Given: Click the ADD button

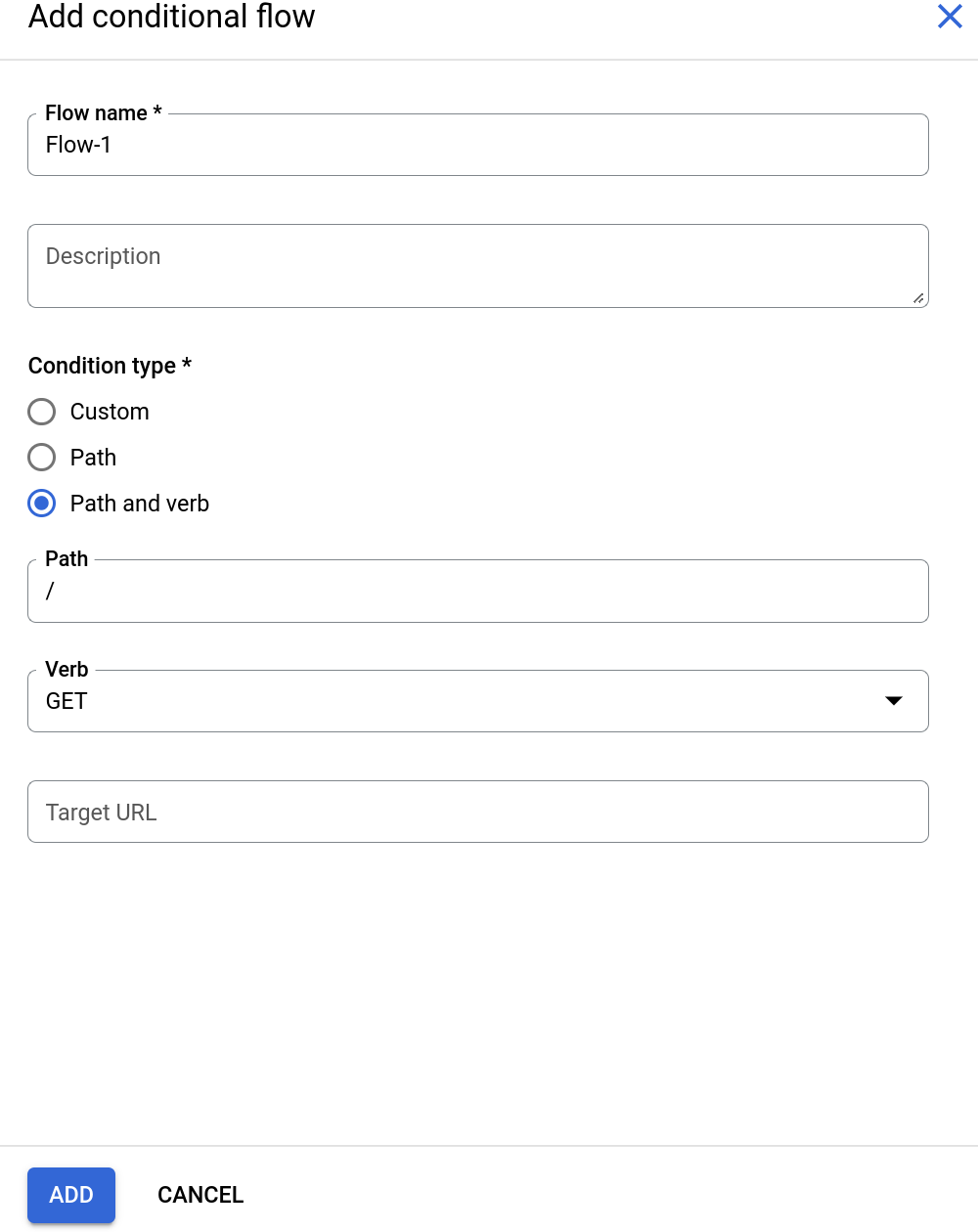Looking at the screenshot, I should point(70,1195).
